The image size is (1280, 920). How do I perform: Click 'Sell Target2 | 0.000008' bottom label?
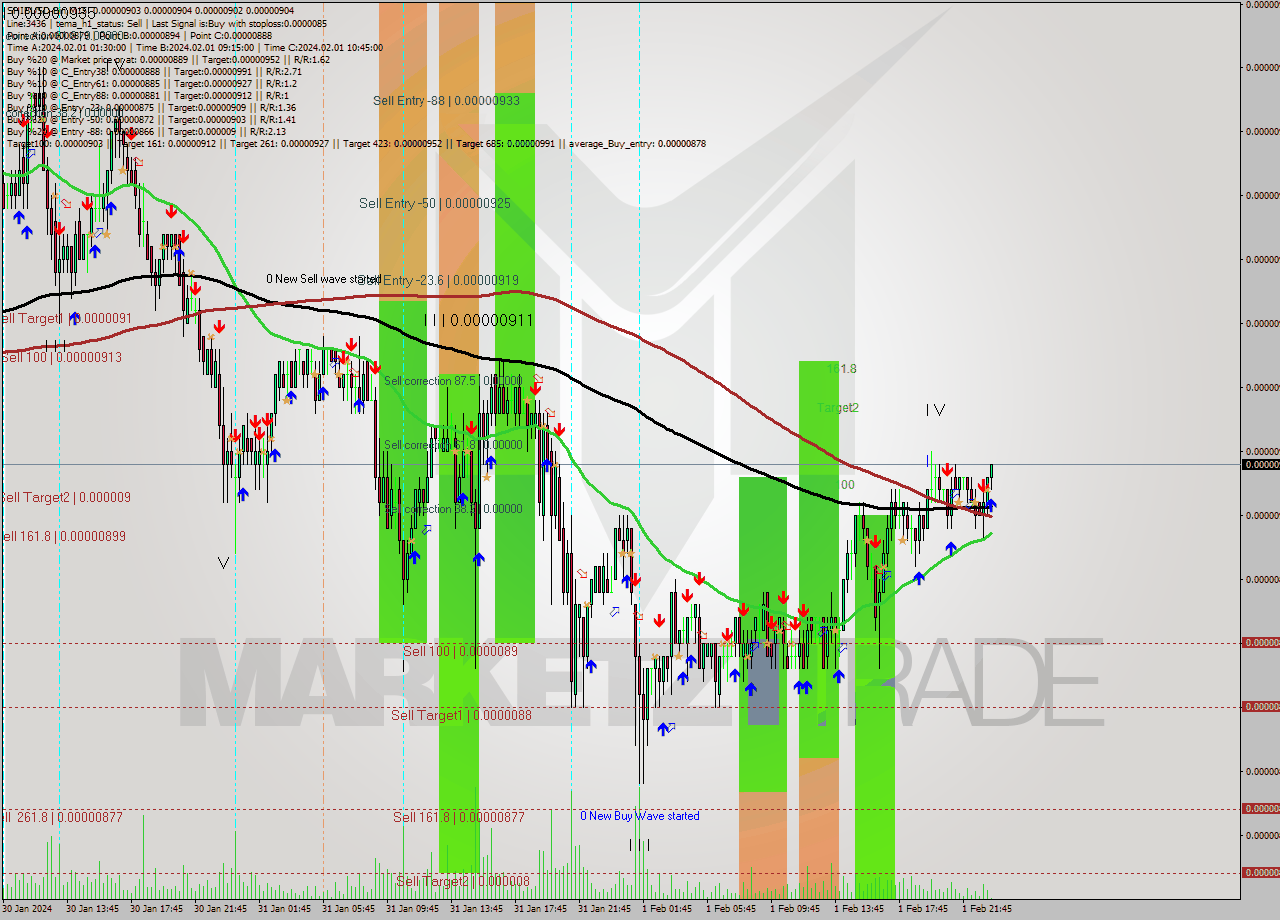tap(463, 881)
